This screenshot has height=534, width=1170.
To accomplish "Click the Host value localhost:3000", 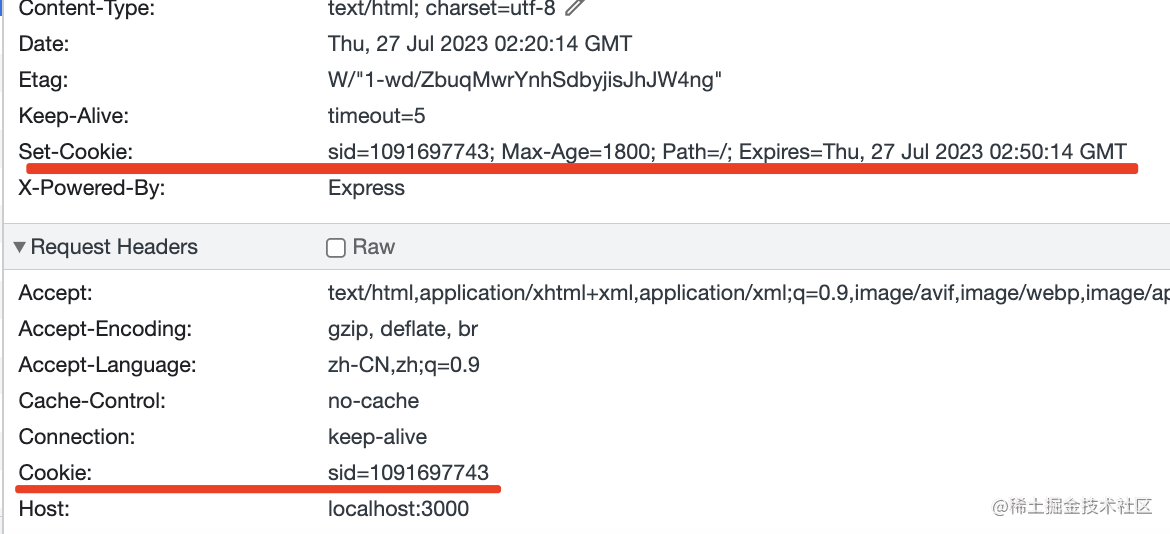I will click(398, 509).
